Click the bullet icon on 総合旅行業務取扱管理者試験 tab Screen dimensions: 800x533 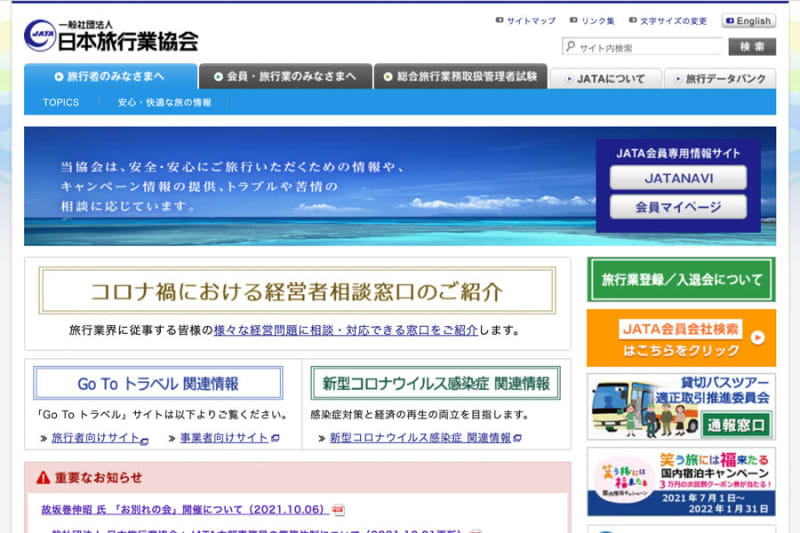[x=388, y=77]
